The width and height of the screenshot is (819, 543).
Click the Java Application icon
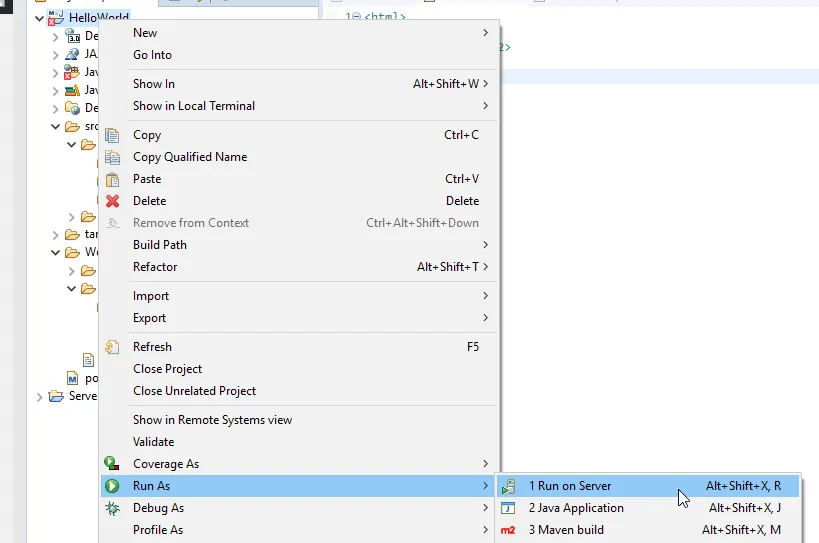point(509,508)
